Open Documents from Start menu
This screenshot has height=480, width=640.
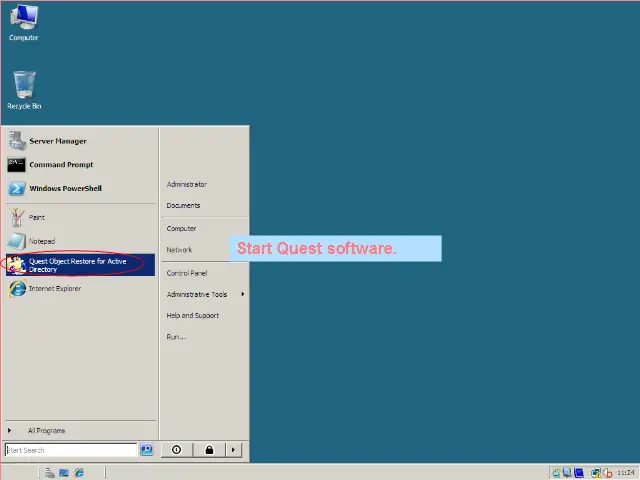point(183,205)
